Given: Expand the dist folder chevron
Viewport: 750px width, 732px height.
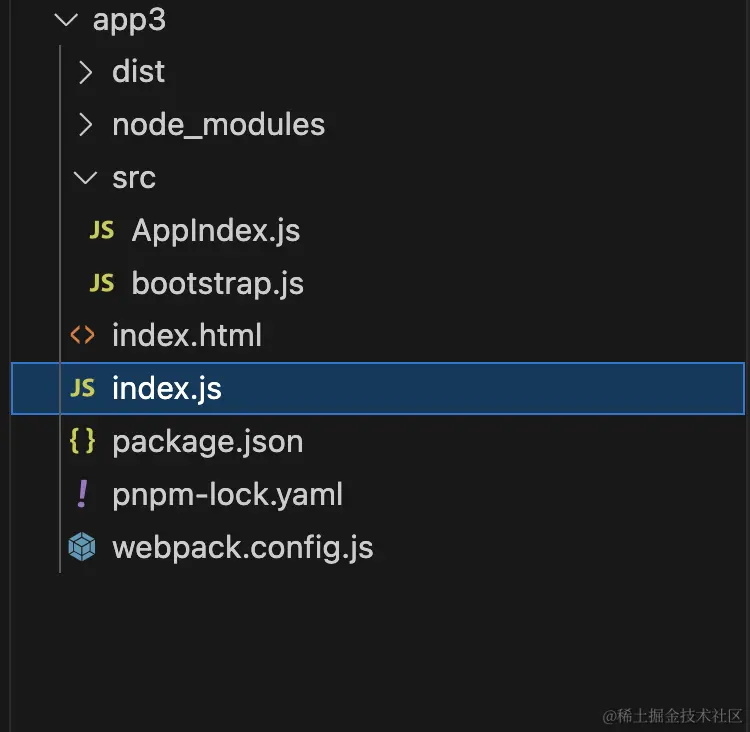Looking at the screenshot, I should (x=86, y=72).
